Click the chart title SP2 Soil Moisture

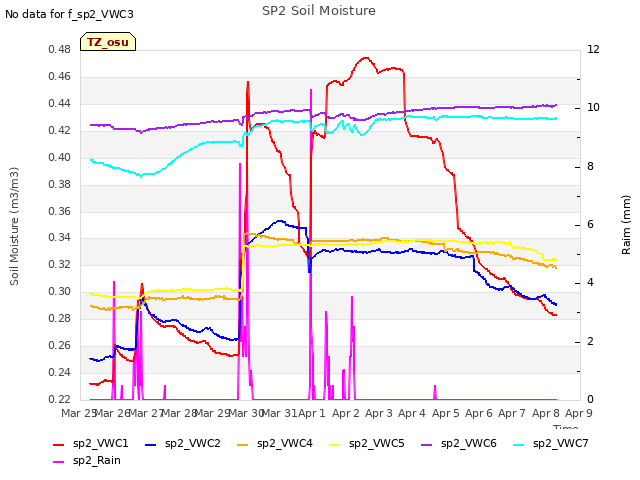319,11
